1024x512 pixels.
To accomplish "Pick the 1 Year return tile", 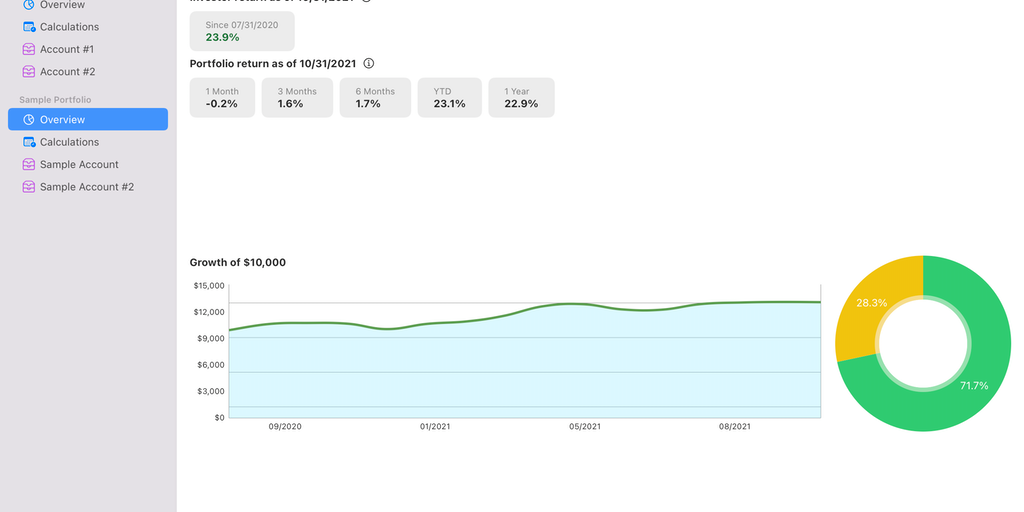I will (x=521, y=98).
